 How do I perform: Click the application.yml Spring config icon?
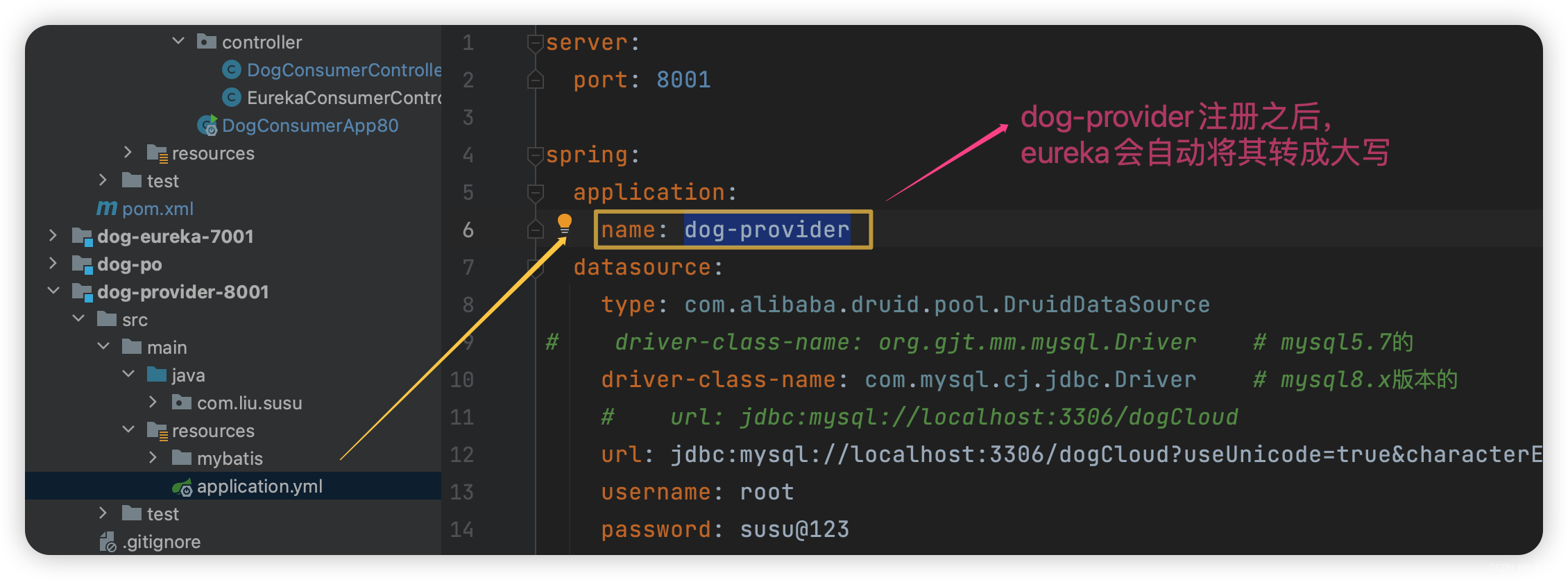182,488
